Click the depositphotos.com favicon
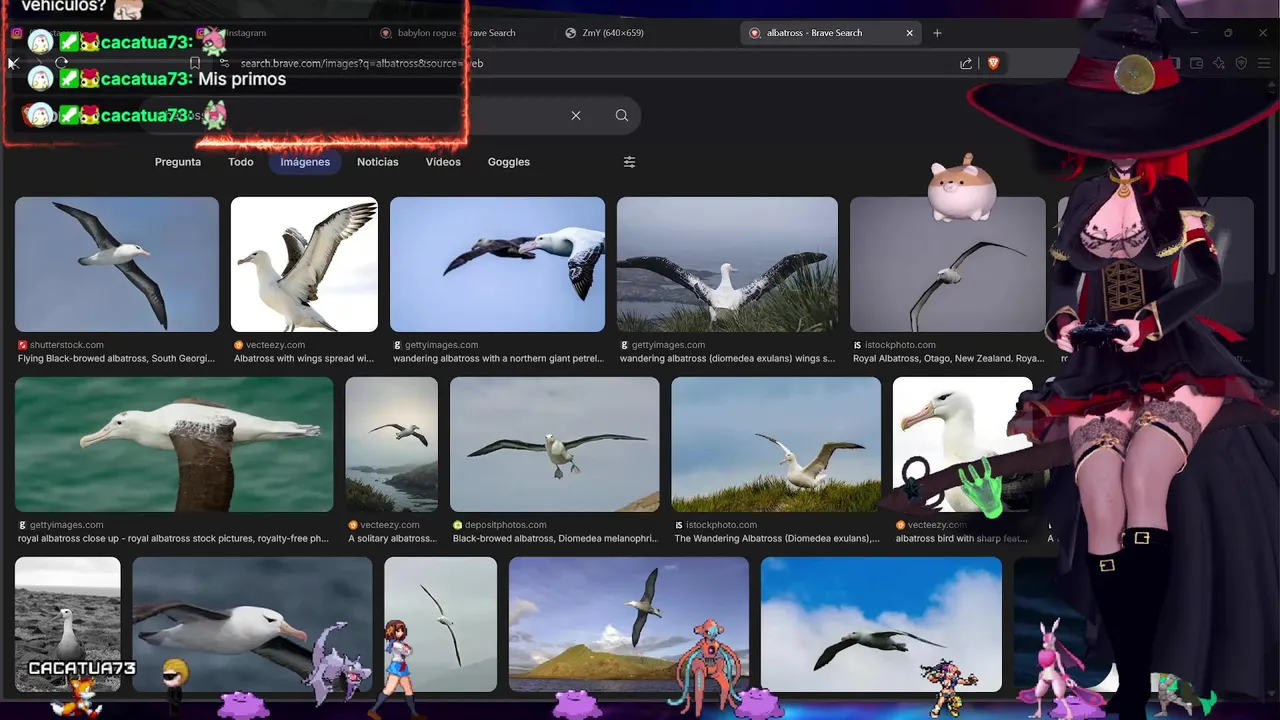This screenshot has height=720, width=1280. pyautogui.click(x=458, y=525)
